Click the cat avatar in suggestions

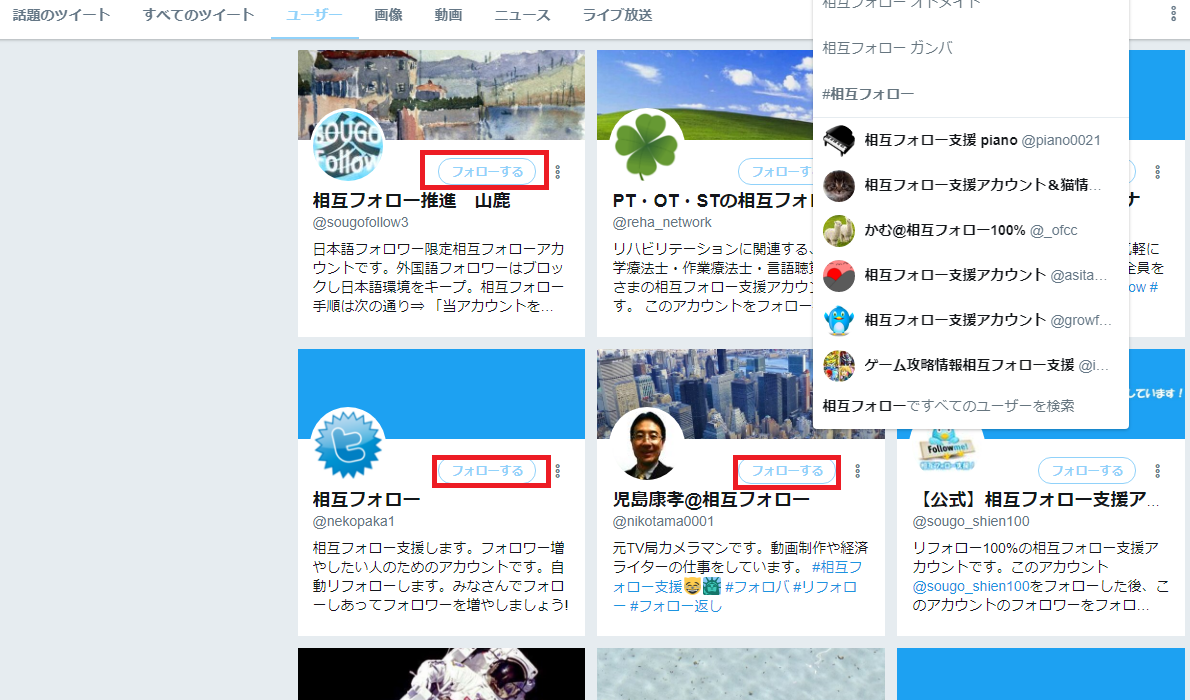point(839,186)
